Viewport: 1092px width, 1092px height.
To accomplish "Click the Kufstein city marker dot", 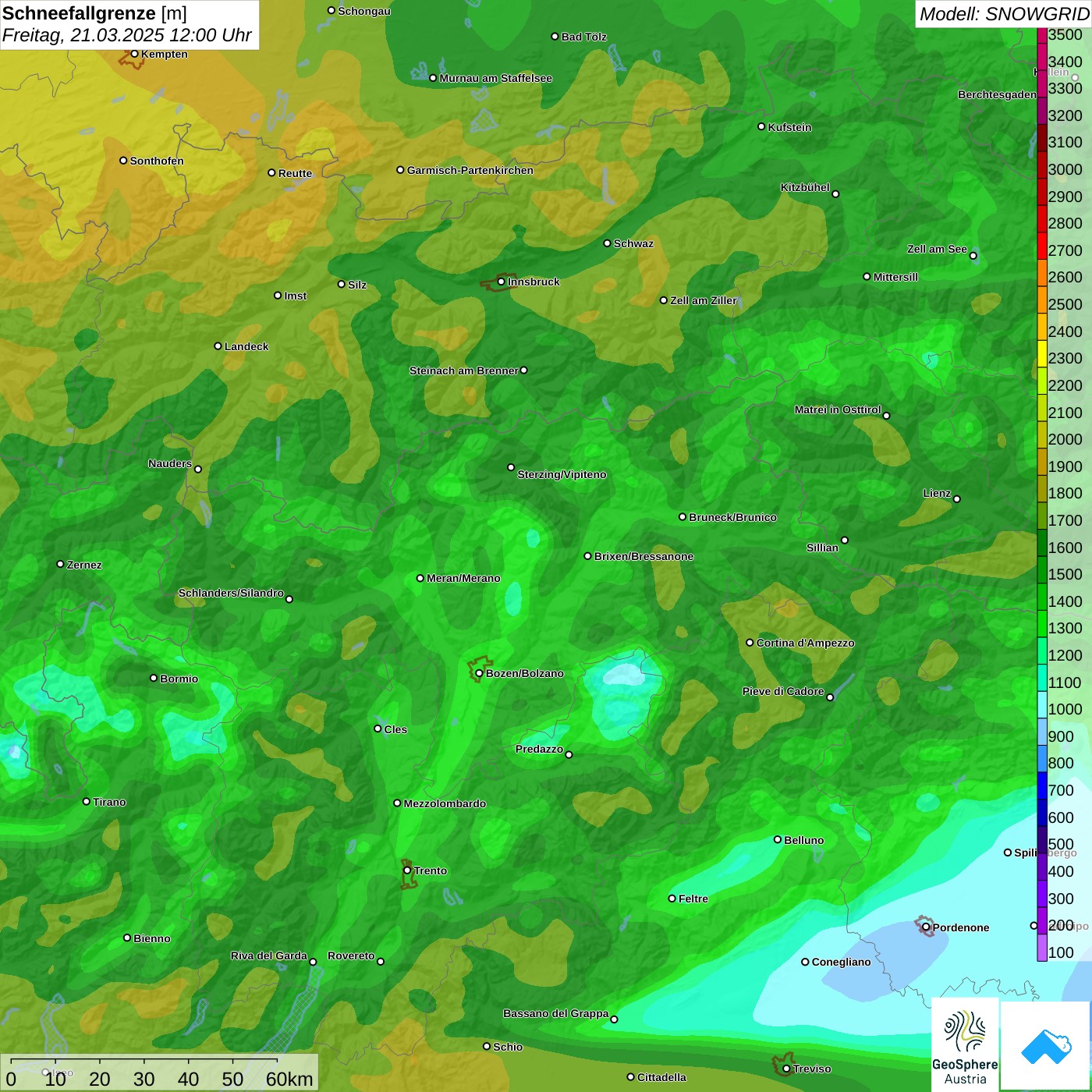I will click(761, 126).
